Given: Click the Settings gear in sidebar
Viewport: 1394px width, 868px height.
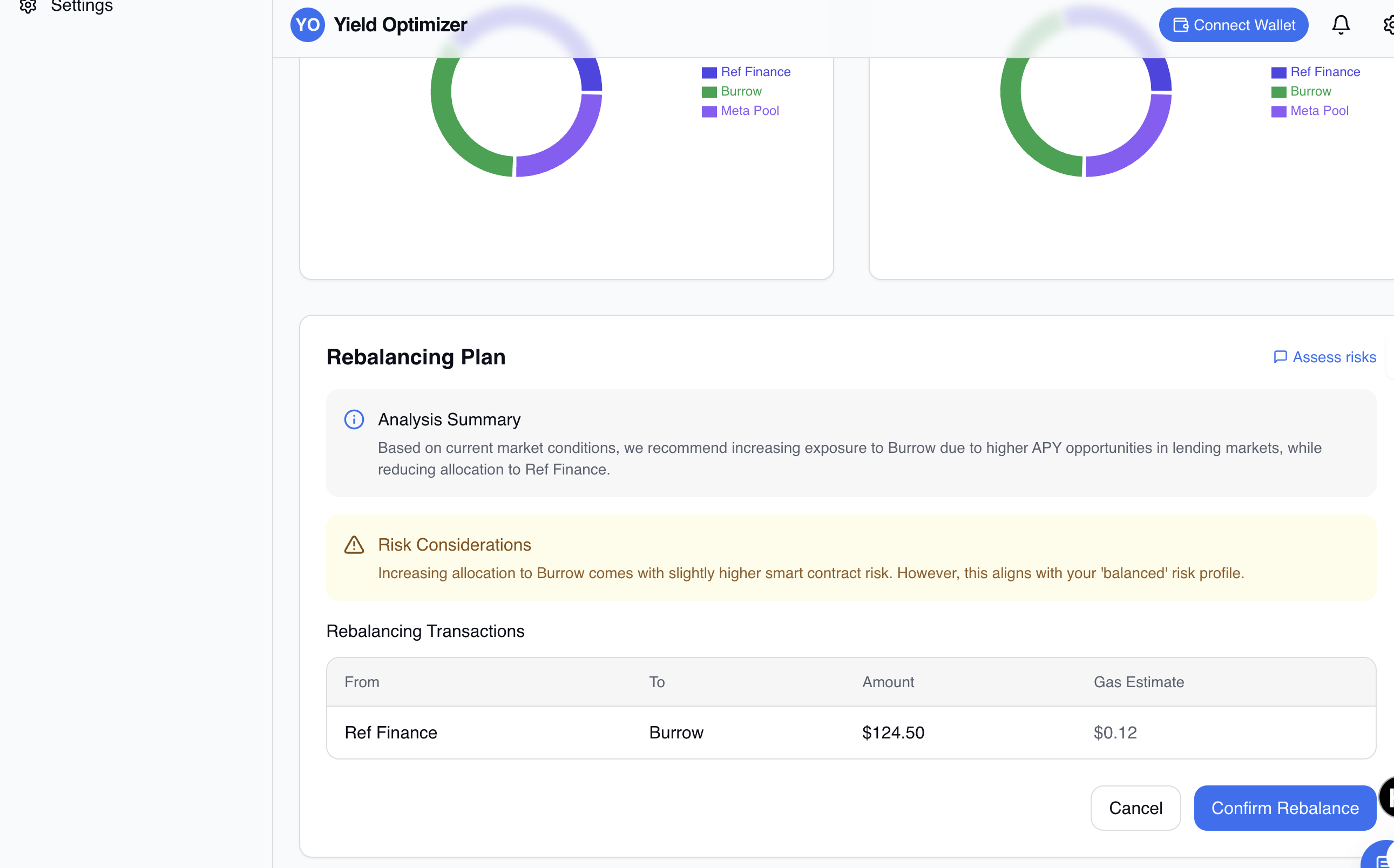Looking at the screenshot, I should click(28, 6).
